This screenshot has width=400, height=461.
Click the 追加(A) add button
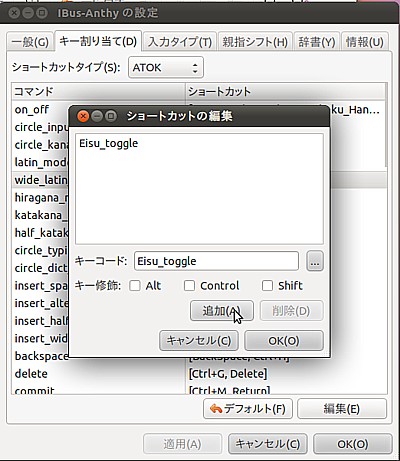[222, 311]
